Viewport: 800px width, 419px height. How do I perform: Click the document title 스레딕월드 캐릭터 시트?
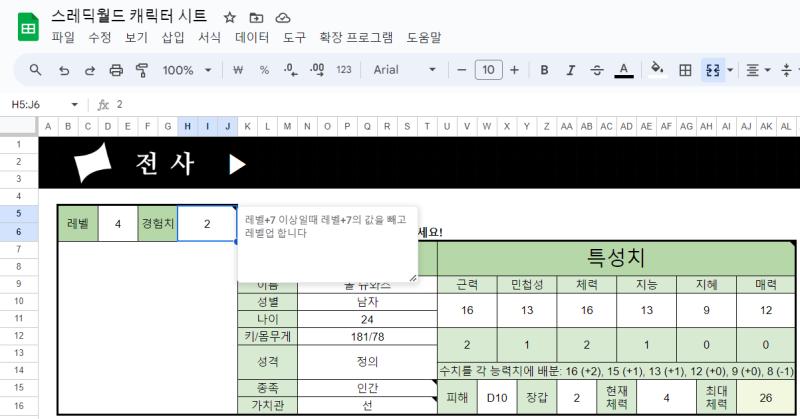click(x=129, y=16)
